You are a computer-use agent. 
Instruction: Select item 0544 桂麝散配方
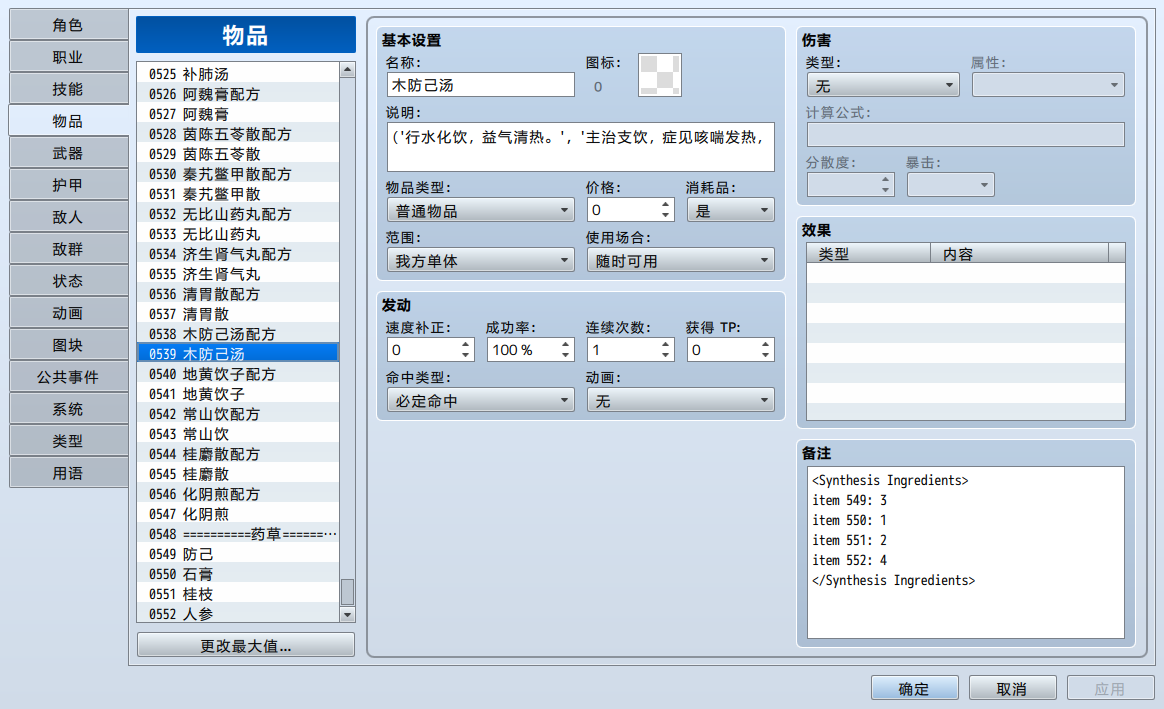click(x=238, y=454)
